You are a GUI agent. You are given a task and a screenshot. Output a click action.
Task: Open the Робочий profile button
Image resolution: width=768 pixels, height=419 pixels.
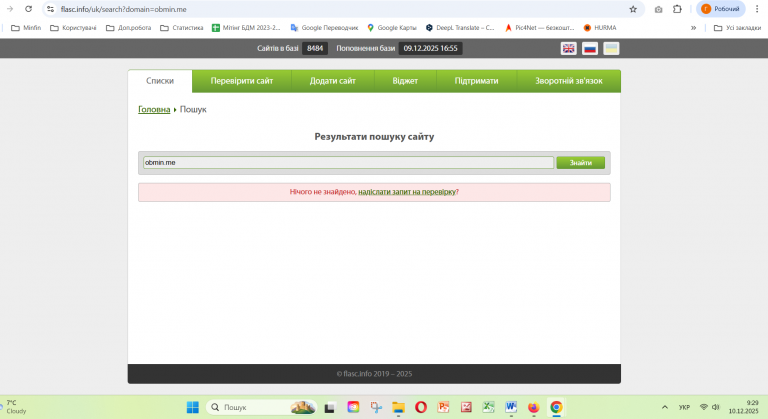[720, 9]
